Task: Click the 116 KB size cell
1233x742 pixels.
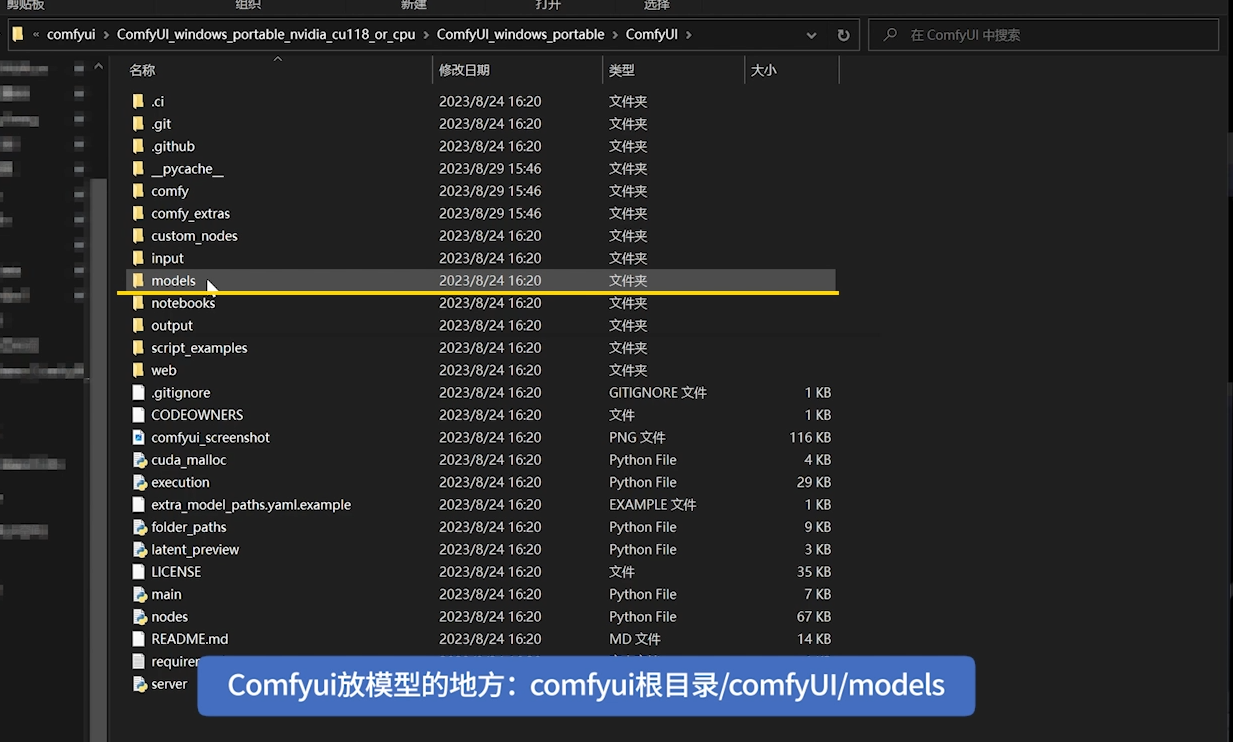Action: coord(809,437)
